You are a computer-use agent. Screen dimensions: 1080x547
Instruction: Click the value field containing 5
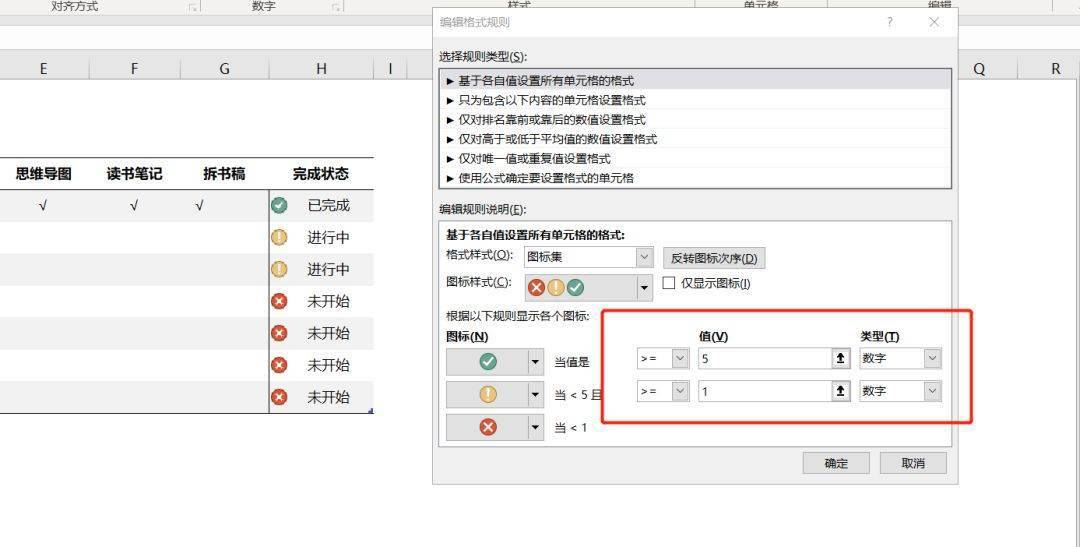click(765, 358)
